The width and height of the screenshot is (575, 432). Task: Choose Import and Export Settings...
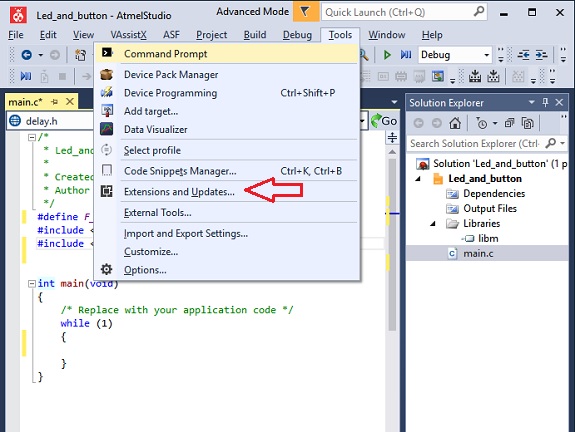coord(227,234)
